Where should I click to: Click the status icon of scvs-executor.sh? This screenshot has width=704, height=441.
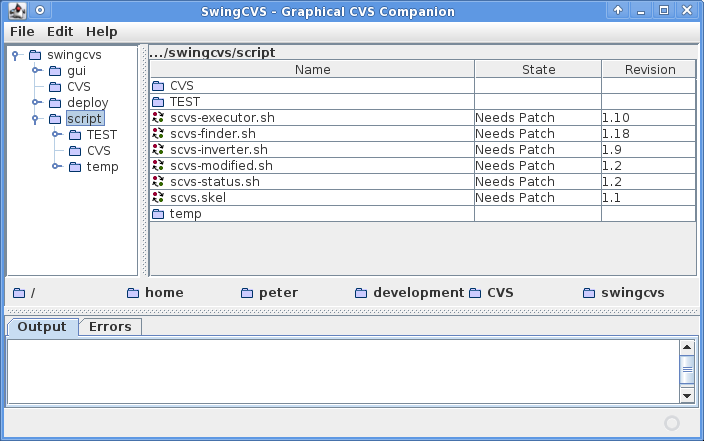click(x=158, y=118)
